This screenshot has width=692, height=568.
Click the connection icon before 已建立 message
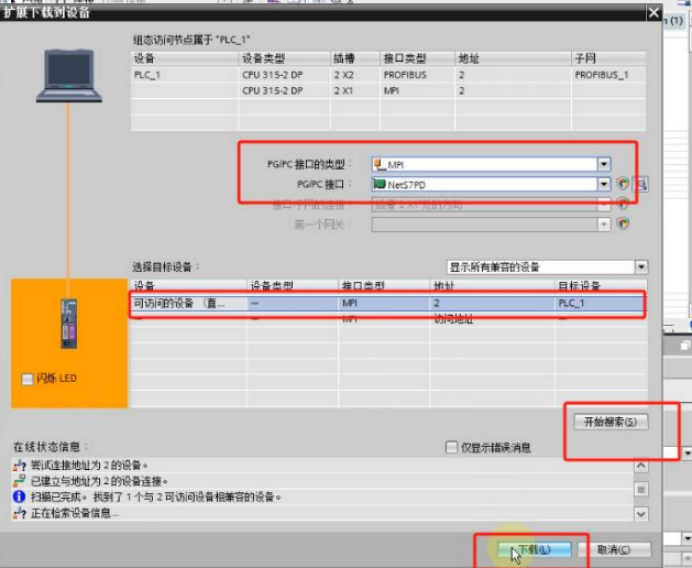(x=19, y=481)
